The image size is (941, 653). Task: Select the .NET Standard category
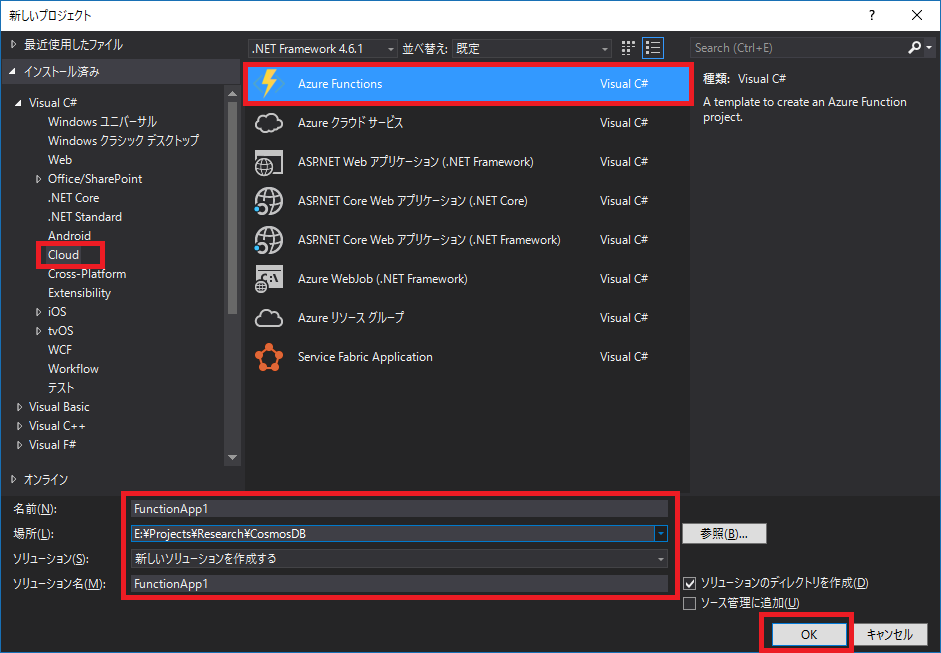(x=85, y=217)
